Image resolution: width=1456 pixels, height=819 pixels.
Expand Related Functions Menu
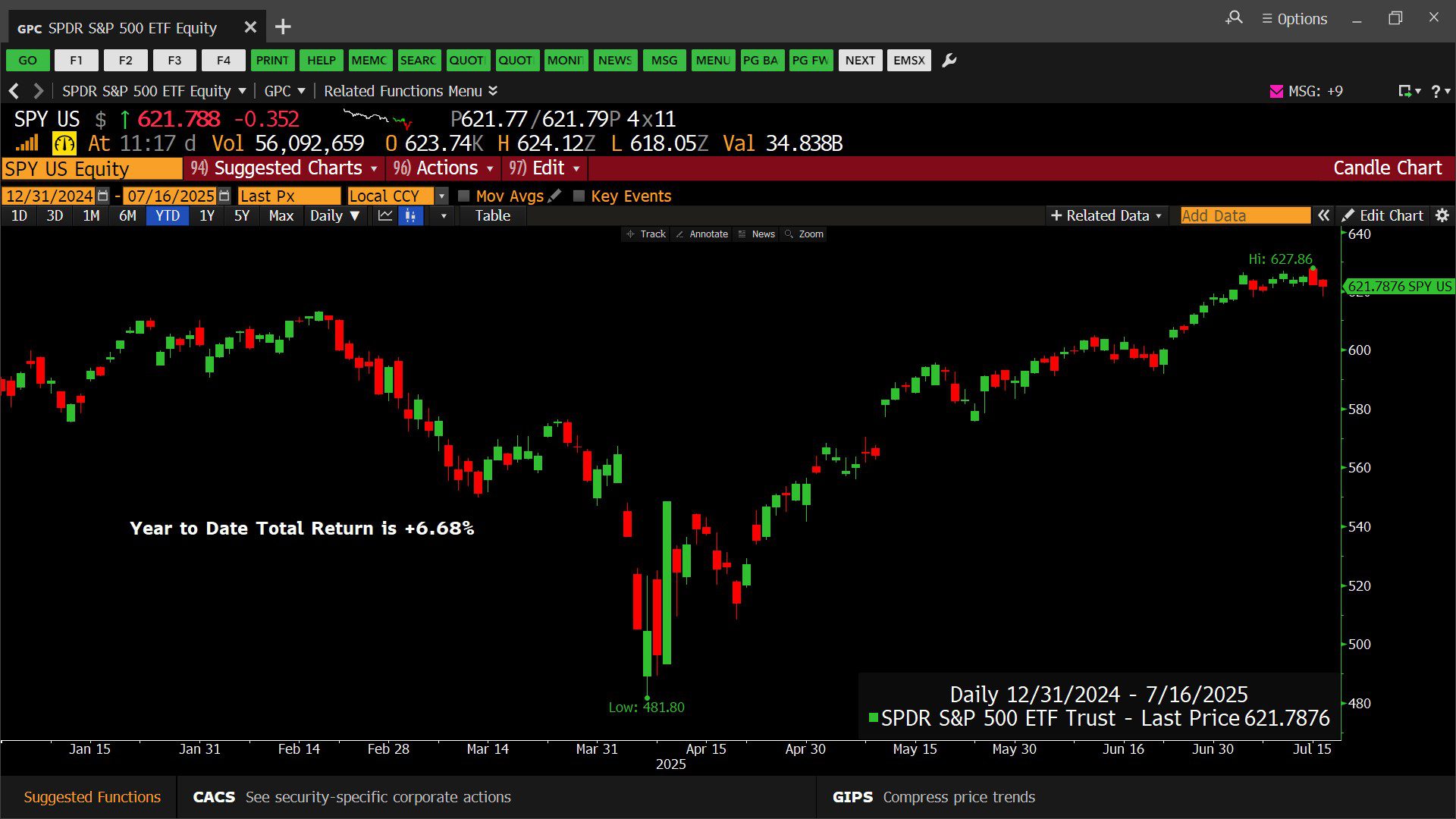click(410, 91)
